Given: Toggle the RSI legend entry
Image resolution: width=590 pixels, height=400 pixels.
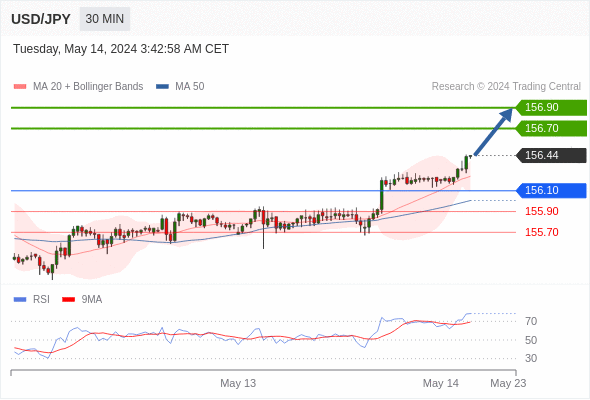Looking at the screenshot, I should (x=31, y=300).
